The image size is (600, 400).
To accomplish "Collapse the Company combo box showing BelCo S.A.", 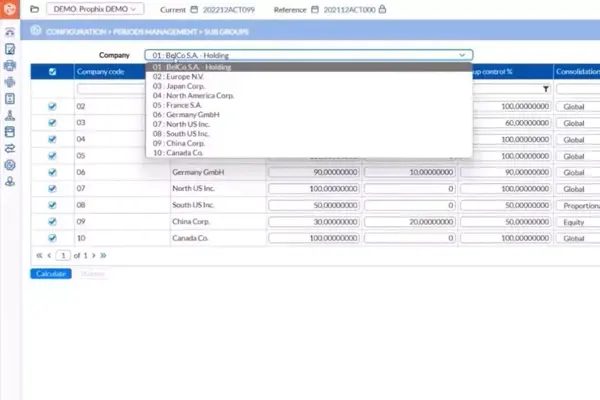I will [x=309, y=55].
